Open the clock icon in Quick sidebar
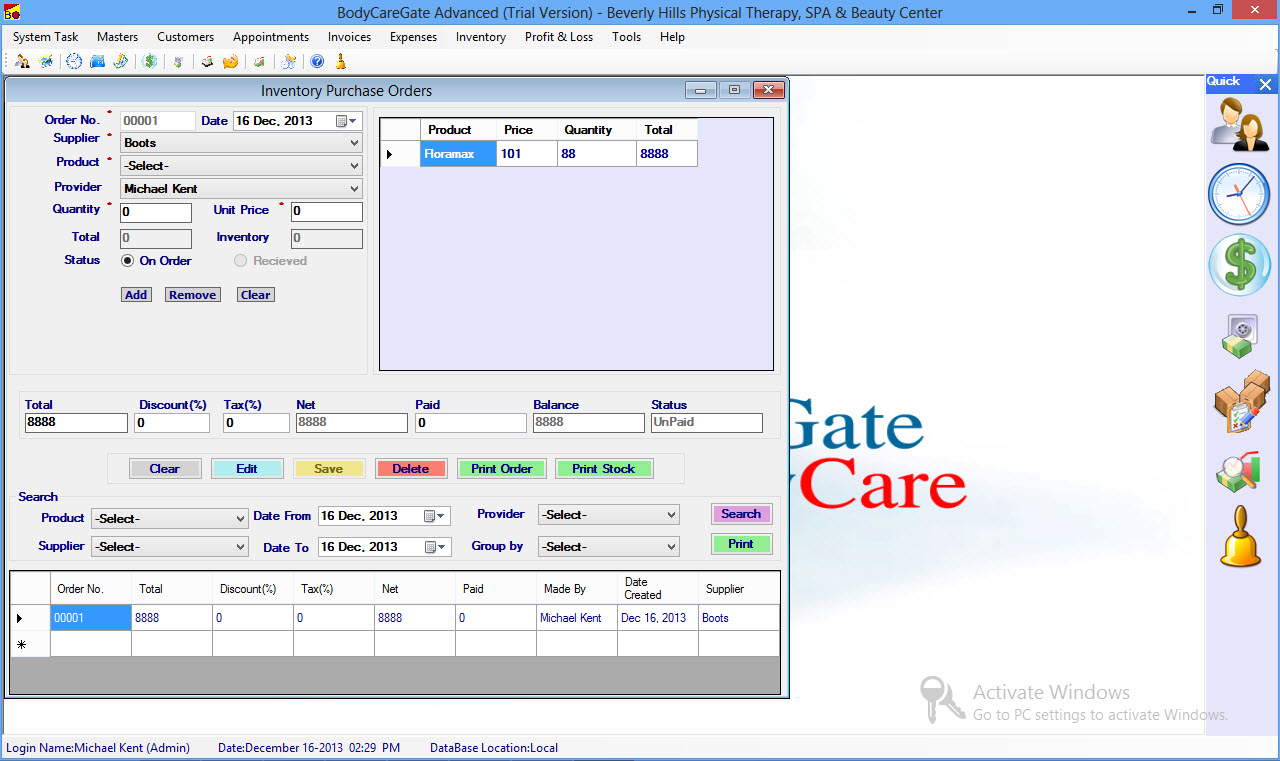 click(1238, 194)
